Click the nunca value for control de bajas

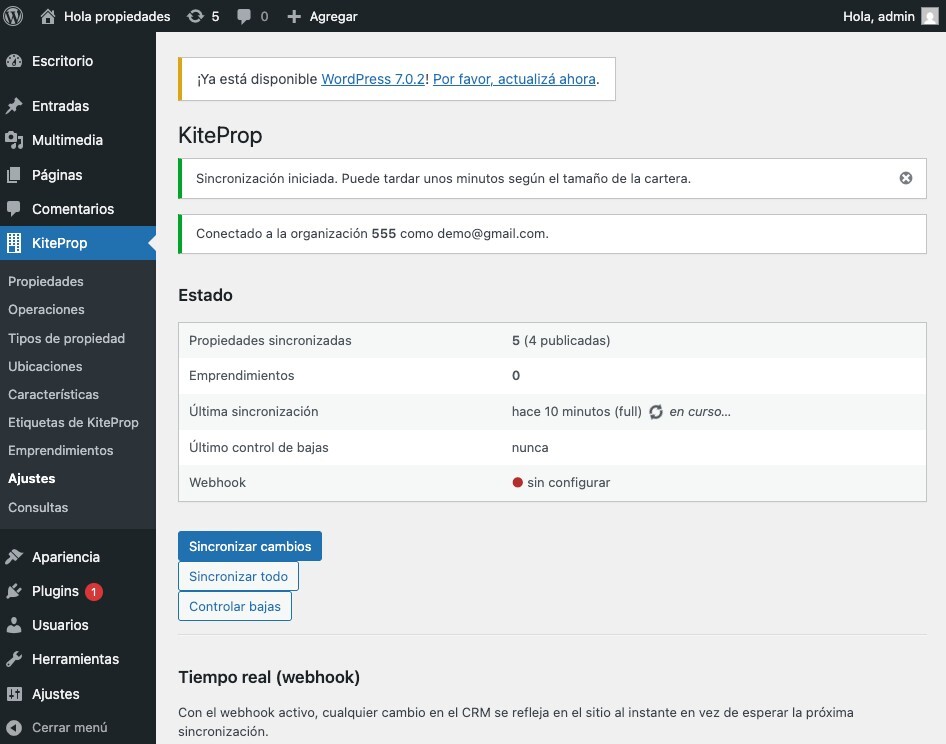point(530,448)
